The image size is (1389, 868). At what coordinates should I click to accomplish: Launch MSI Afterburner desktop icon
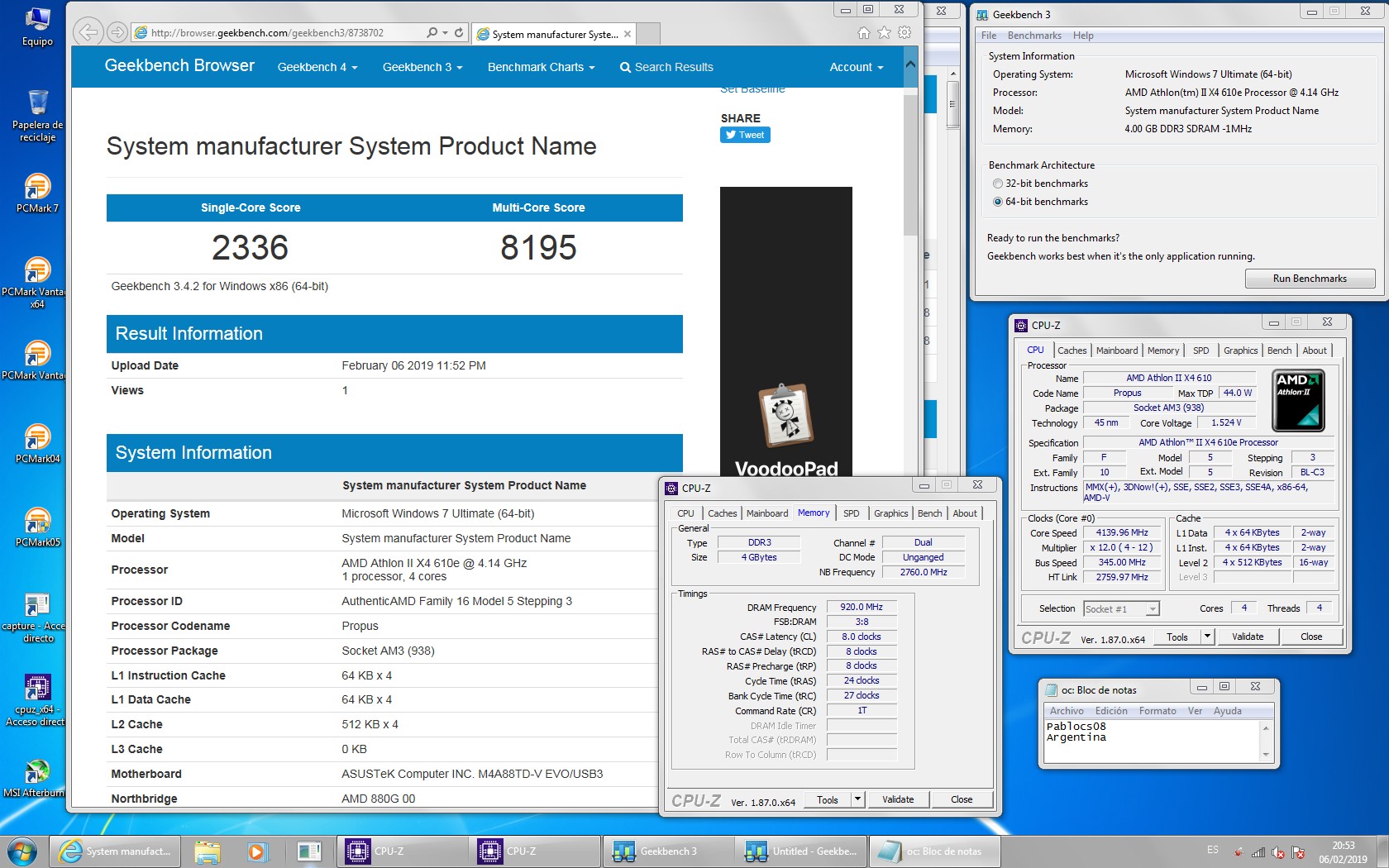pos(35,779)
